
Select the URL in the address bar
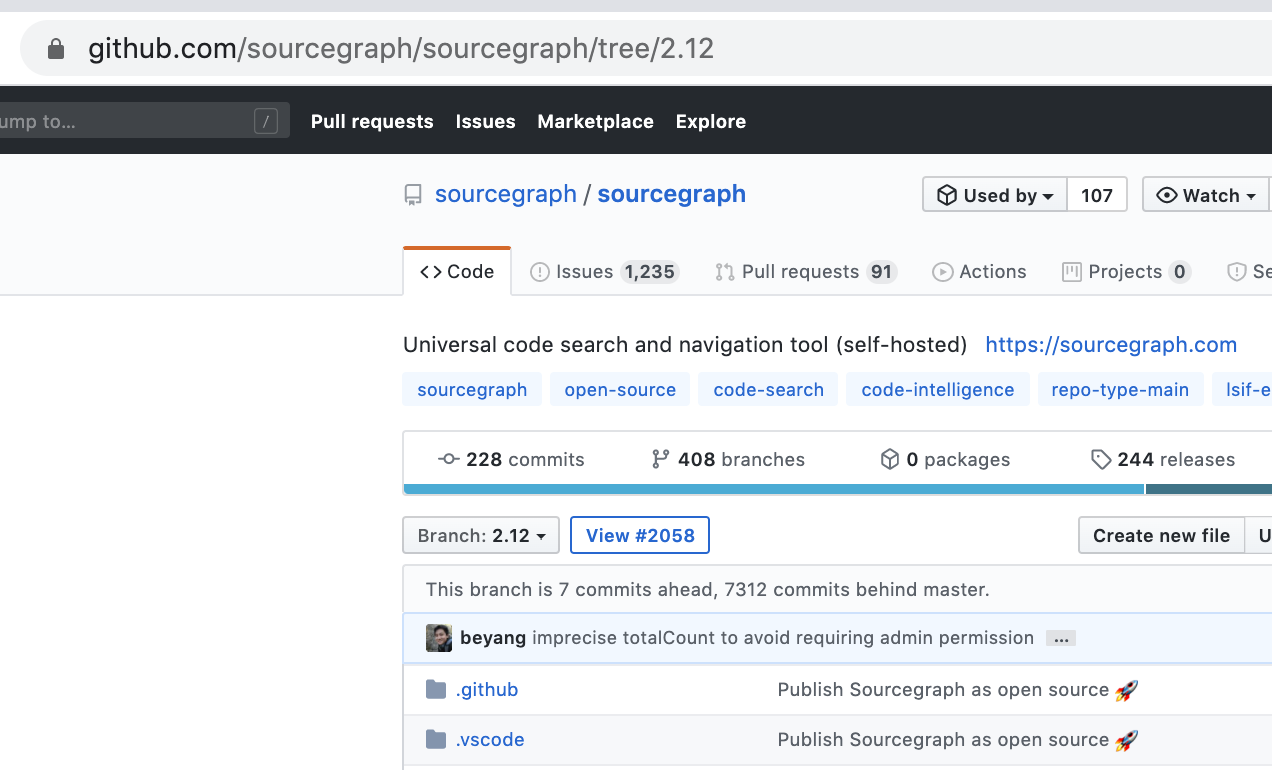coord(401,48)
